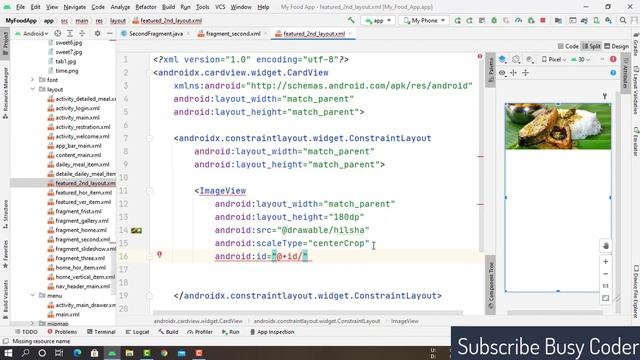The width and height of the screenshot is (640, 360).
Task: Select activity_login.xml in project tree
Action: coord(77,108)
